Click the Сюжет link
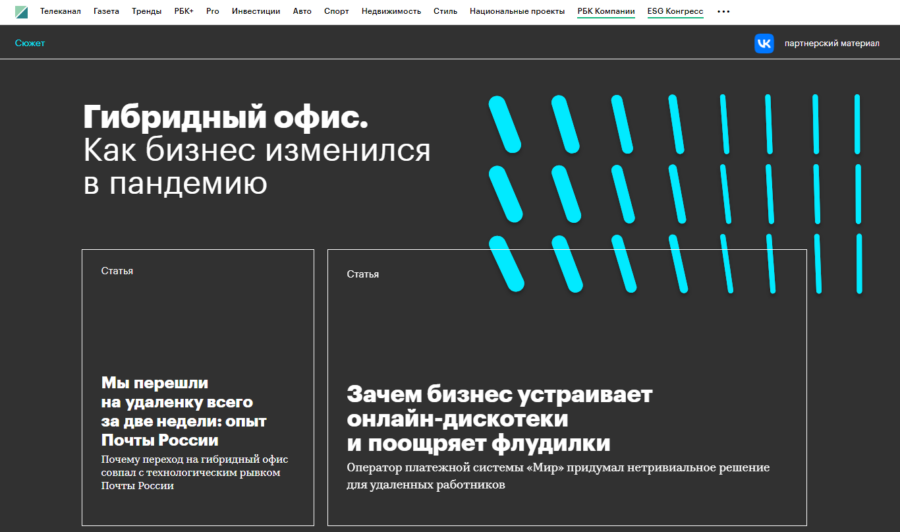The height and width of the screenshot is (532, 900). tap(30, 43)
